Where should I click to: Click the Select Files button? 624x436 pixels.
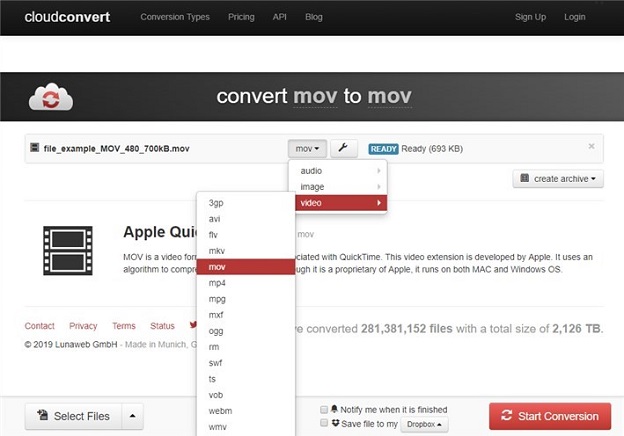(73, 416)
